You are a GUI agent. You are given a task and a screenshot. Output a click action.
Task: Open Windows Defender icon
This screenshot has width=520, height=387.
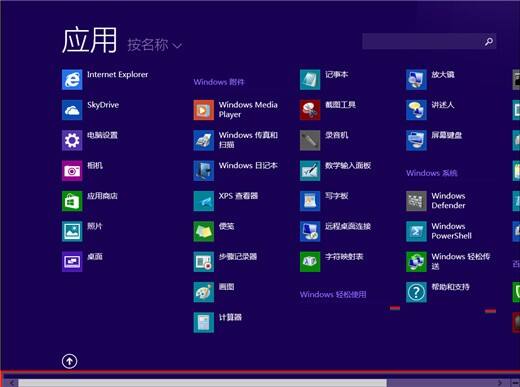coord(416,201)
